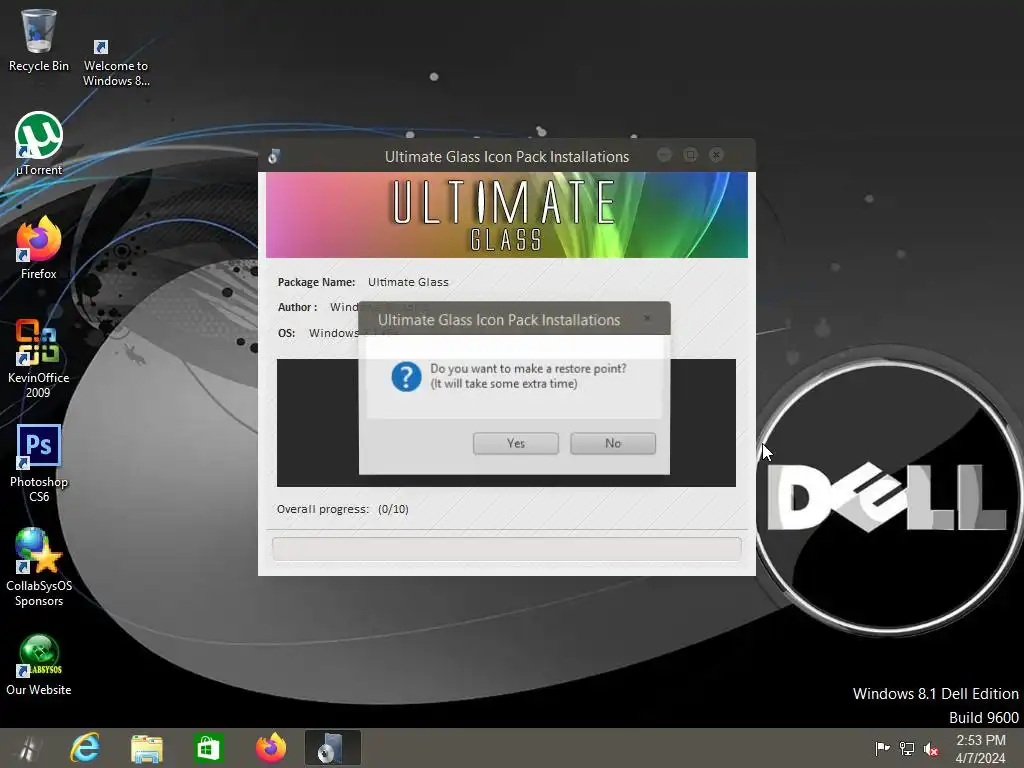
Task: Open the Recycle Bin desktop icon
Action: click(39, 40)
